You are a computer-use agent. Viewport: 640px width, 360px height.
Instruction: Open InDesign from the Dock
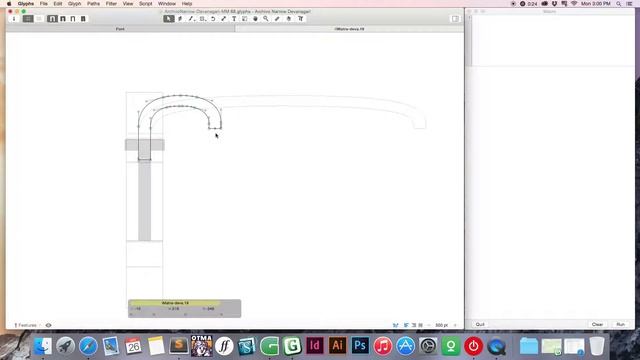315,346
